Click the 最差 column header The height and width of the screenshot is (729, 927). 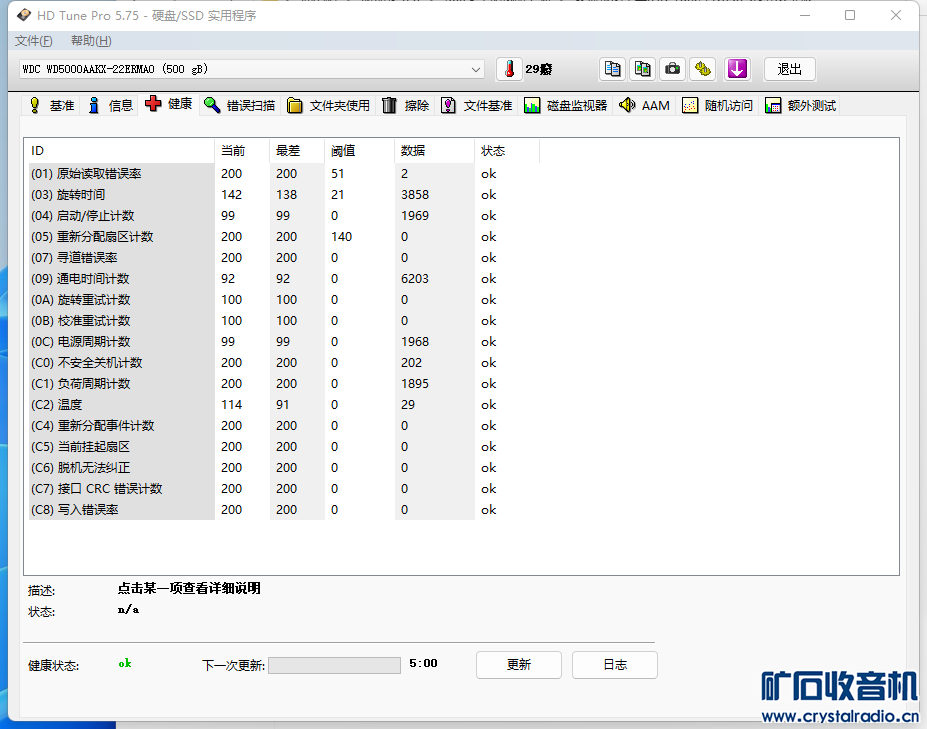coord(297,151)
